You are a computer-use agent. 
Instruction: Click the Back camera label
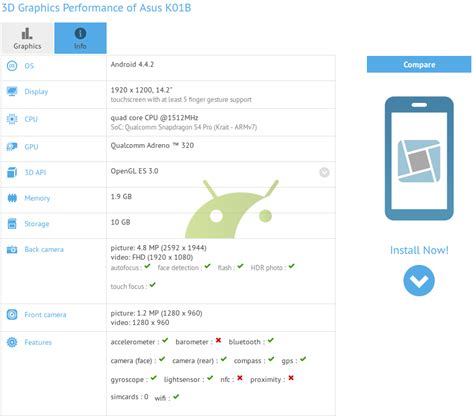pyautogui.click(x=44, y=249)
